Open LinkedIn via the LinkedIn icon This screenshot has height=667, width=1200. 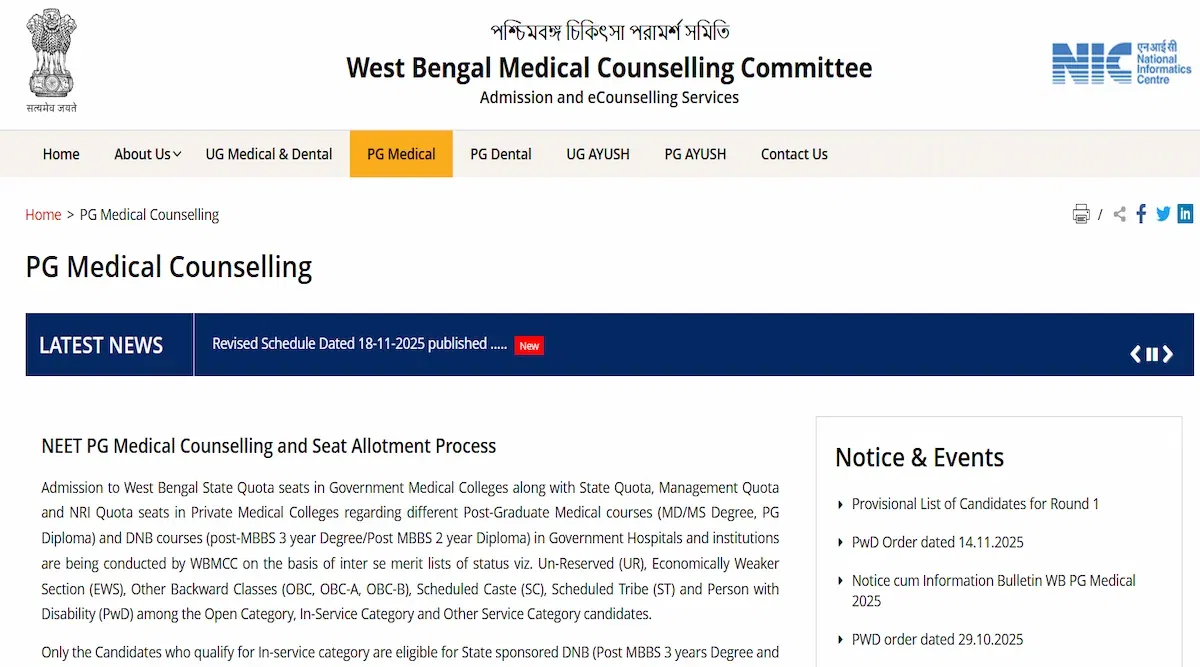click(x=1185, y=213)
